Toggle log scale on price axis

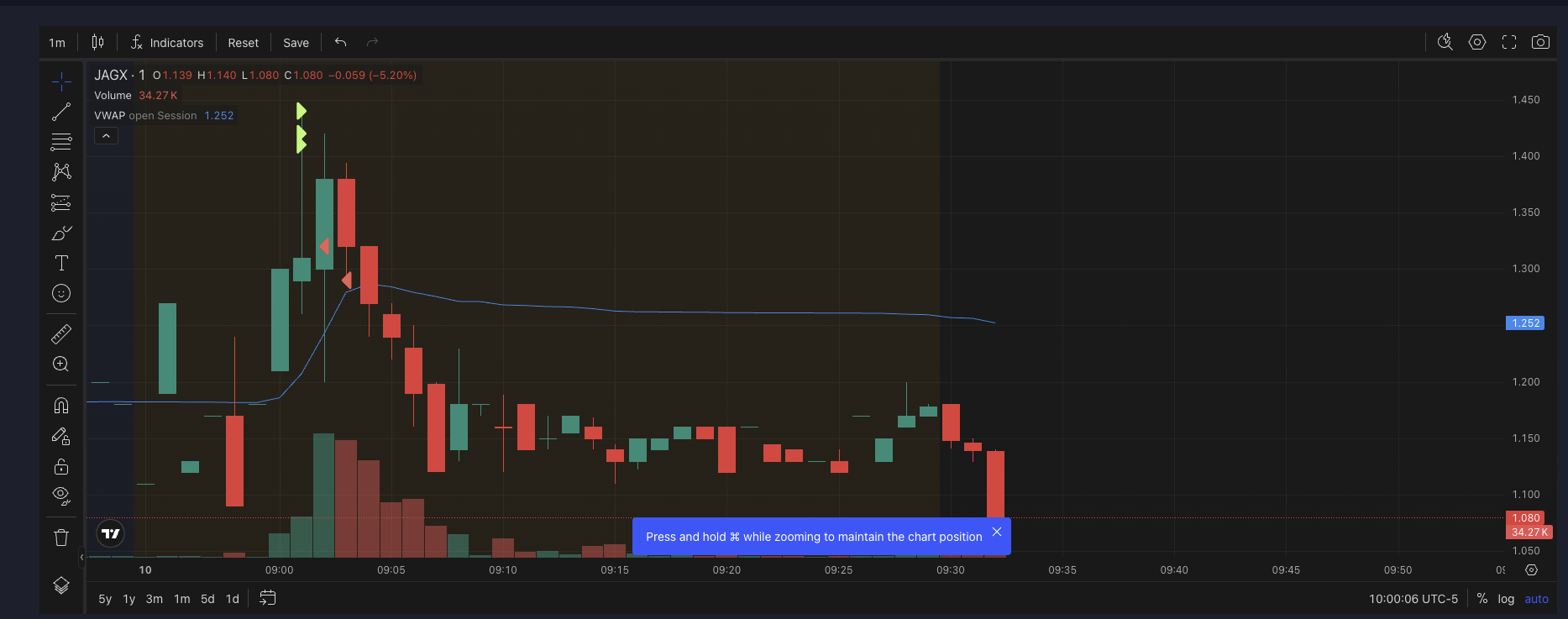1506,599
